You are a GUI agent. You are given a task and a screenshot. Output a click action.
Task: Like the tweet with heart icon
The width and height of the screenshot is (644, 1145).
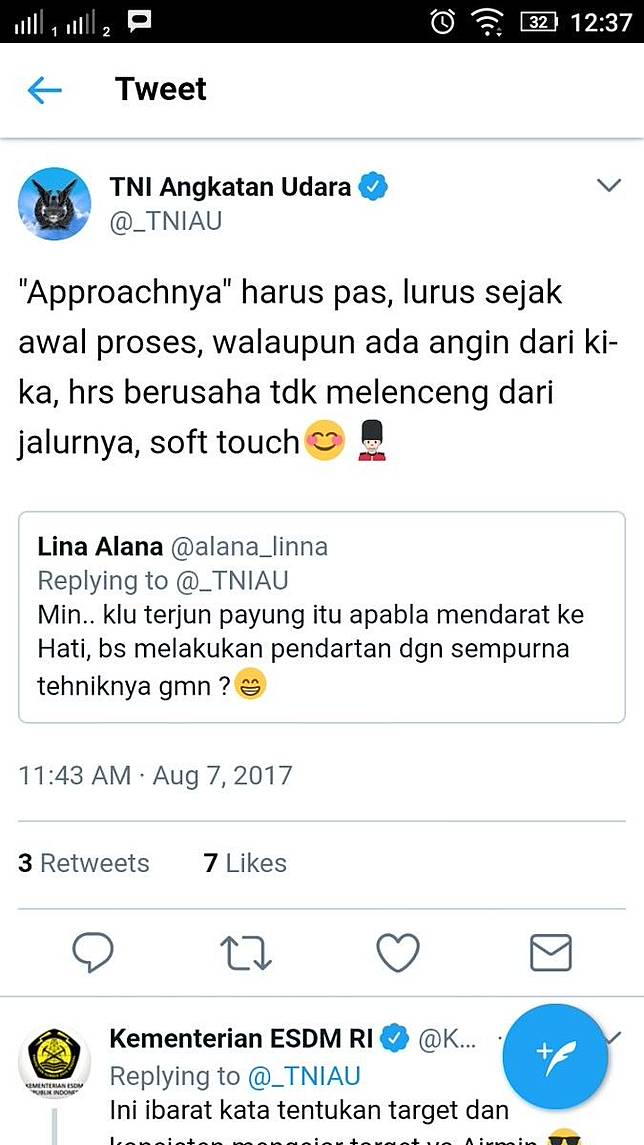(398, 953)
